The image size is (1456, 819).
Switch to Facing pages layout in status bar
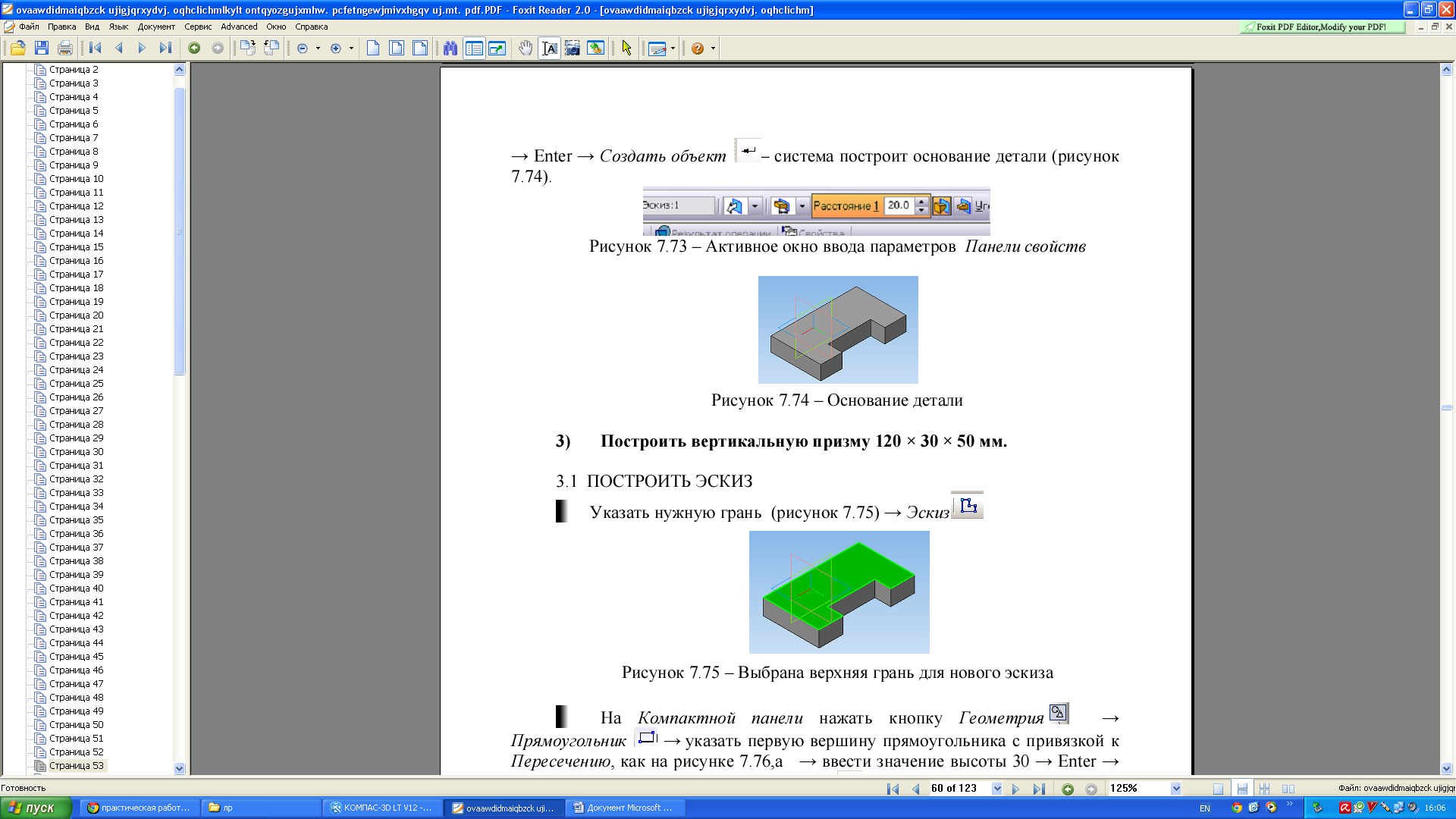coord(1288,789)
